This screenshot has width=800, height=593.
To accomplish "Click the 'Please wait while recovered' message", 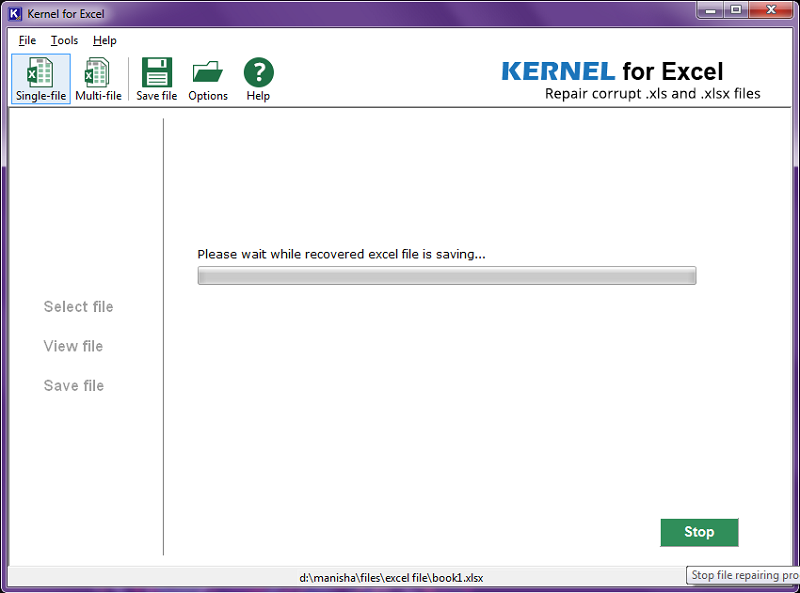I will [341, 254].
